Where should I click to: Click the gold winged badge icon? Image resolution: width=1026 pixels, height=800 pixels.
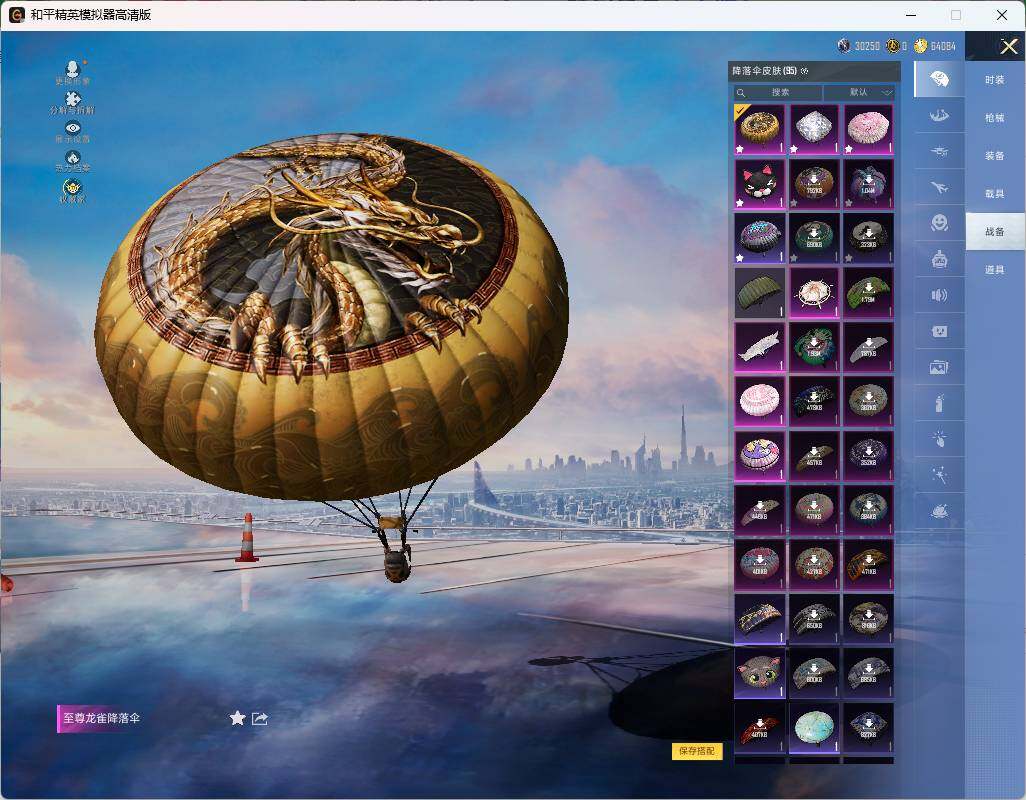(73, 188)
